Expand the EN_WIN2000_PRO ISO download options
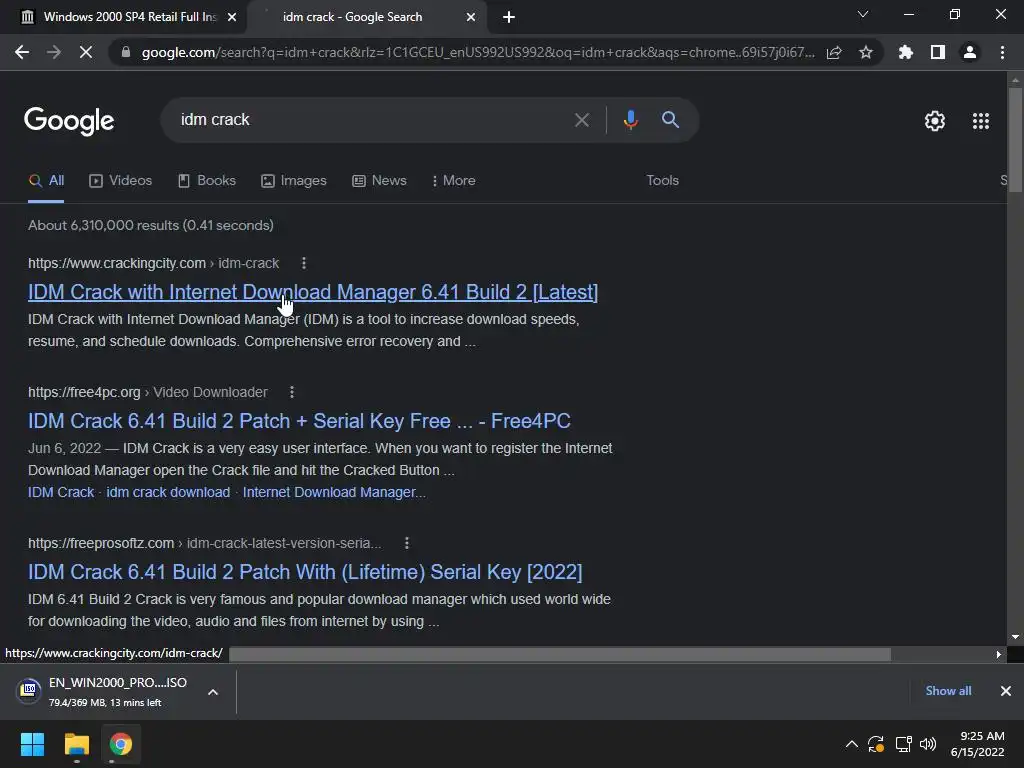The image size is (1024, 768). point(213,692)
